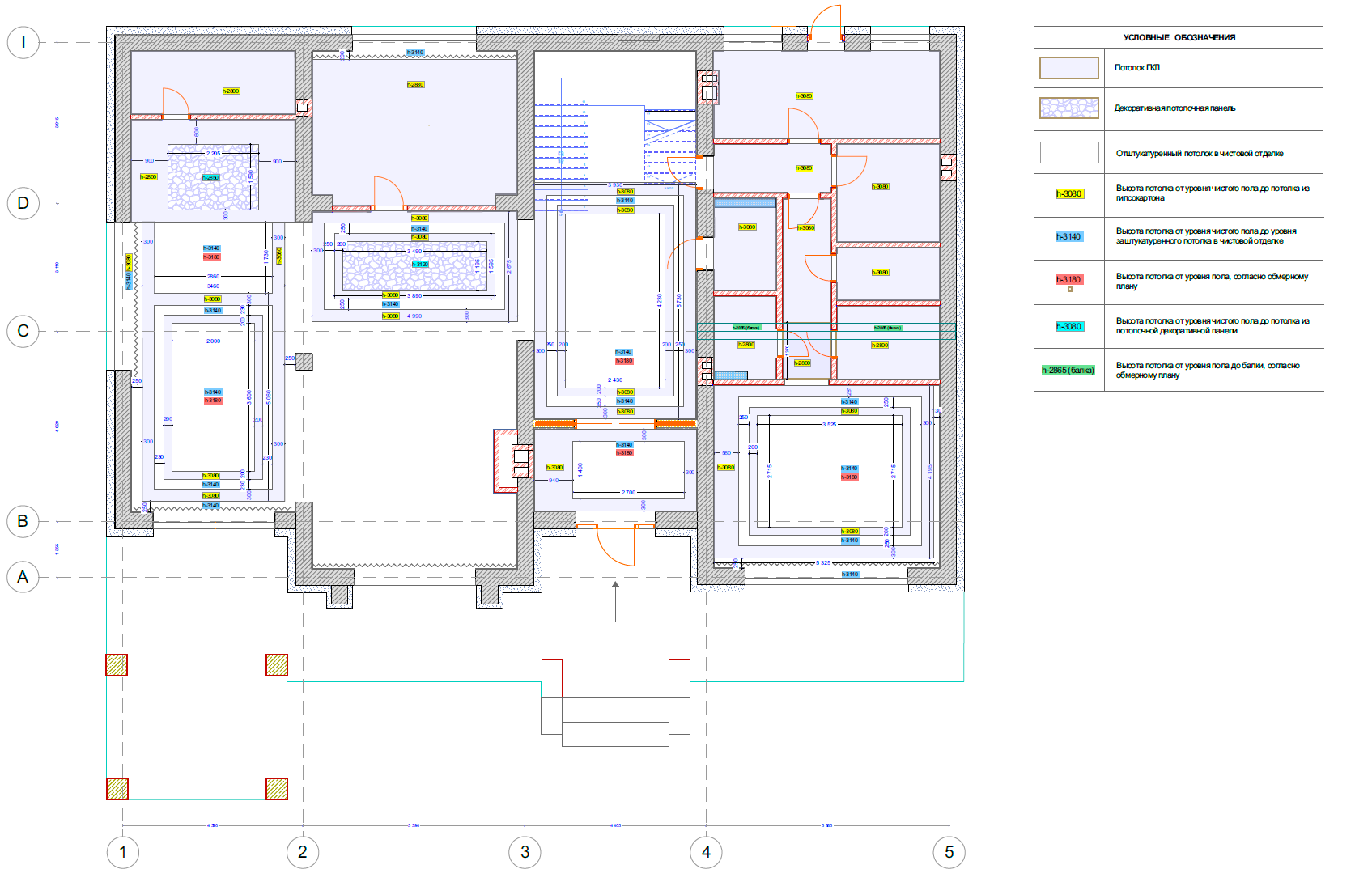Click the axis bubble labeled A

pos(23,577)
